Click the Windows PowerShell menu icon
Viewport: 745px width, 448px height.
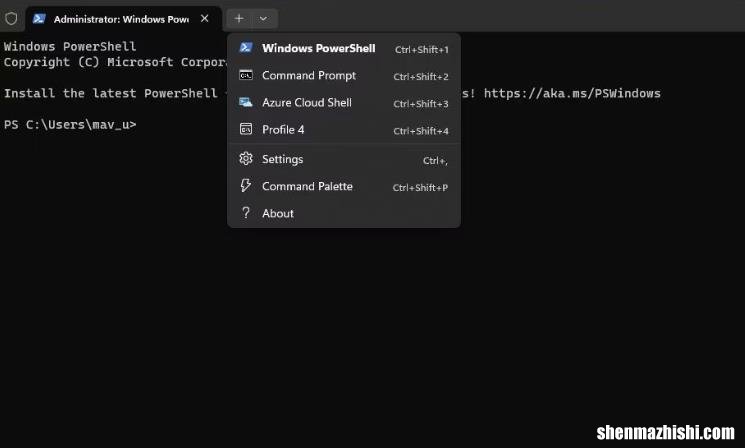coord(246,48)
